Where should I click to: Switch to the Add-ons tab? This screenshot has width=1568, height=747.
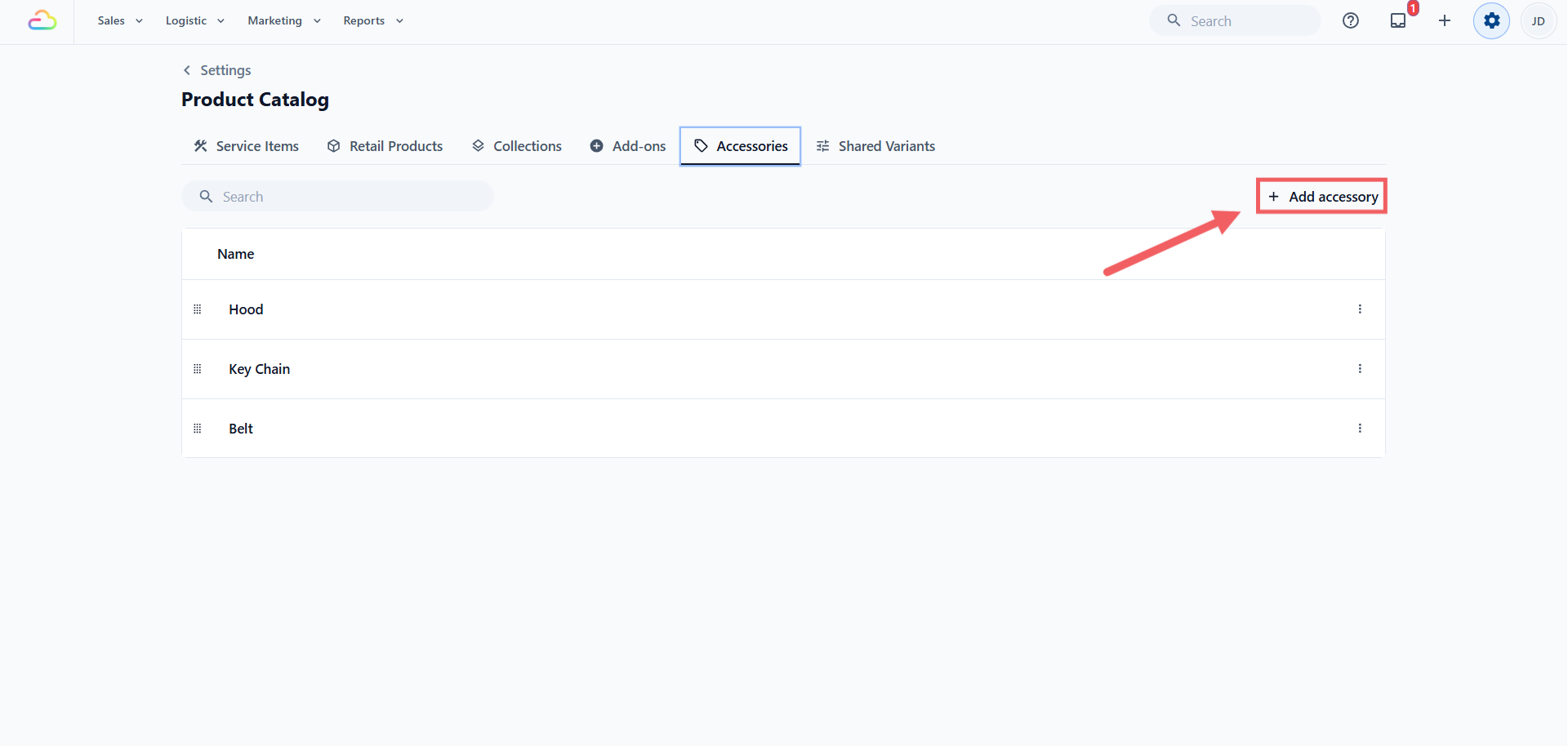(628, 146)
